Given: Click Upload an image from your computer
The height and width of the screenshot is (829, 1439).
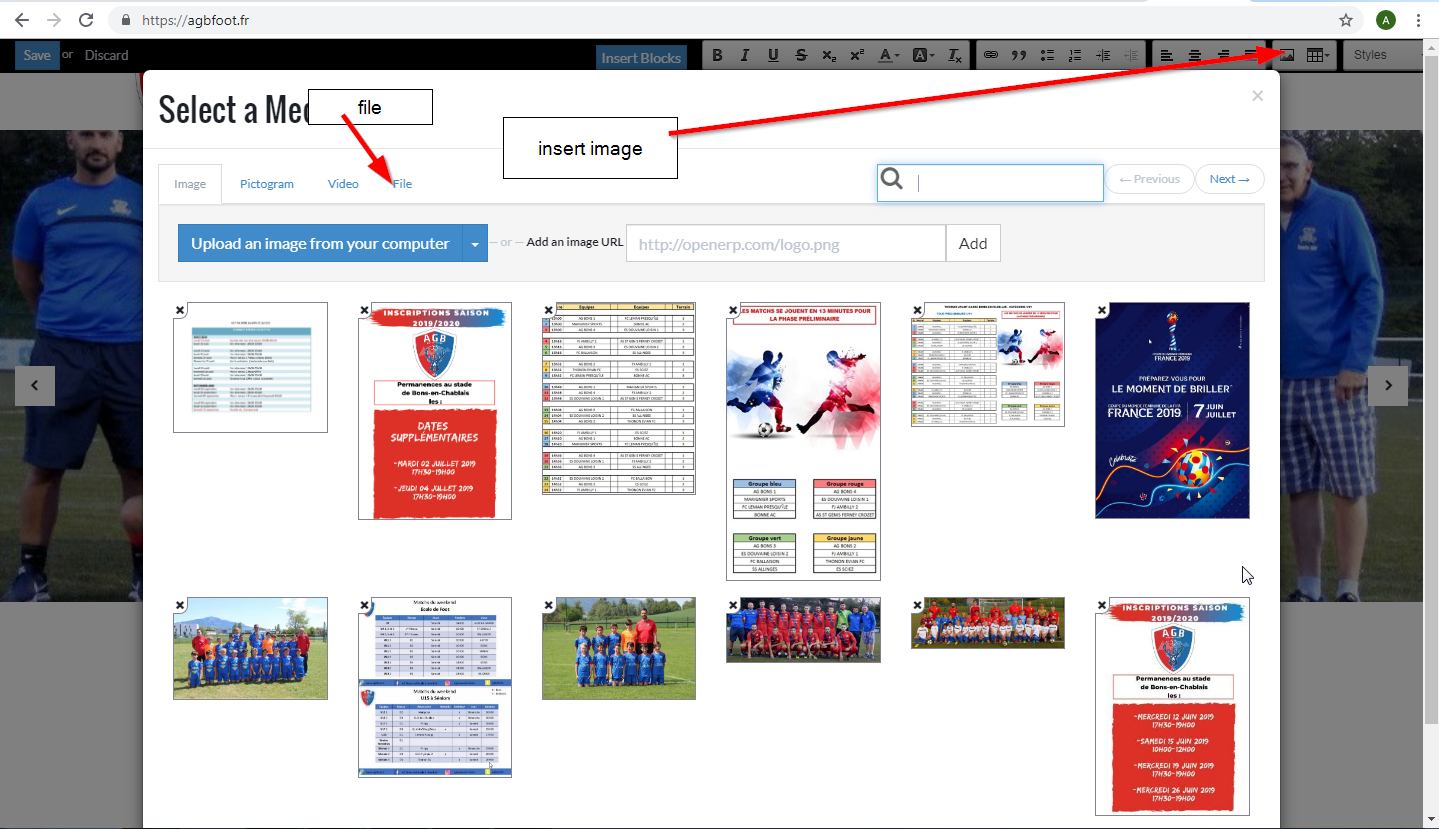Looking at the screenshot, I should [x=320, y=243].
